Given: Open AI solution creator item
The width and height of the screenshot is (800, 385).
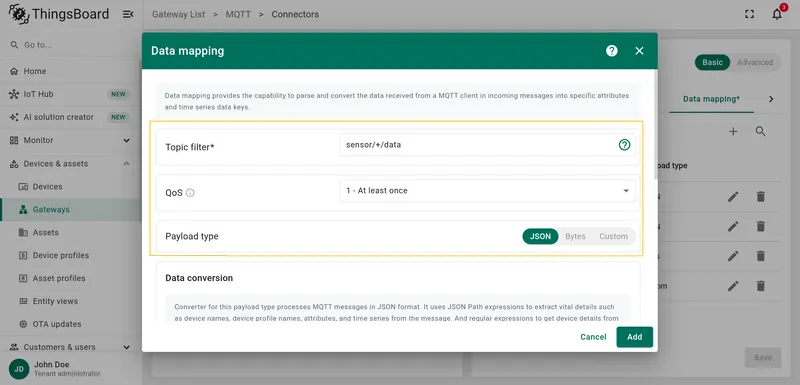Looking at the screenshot, I should (x=70, y=117).
